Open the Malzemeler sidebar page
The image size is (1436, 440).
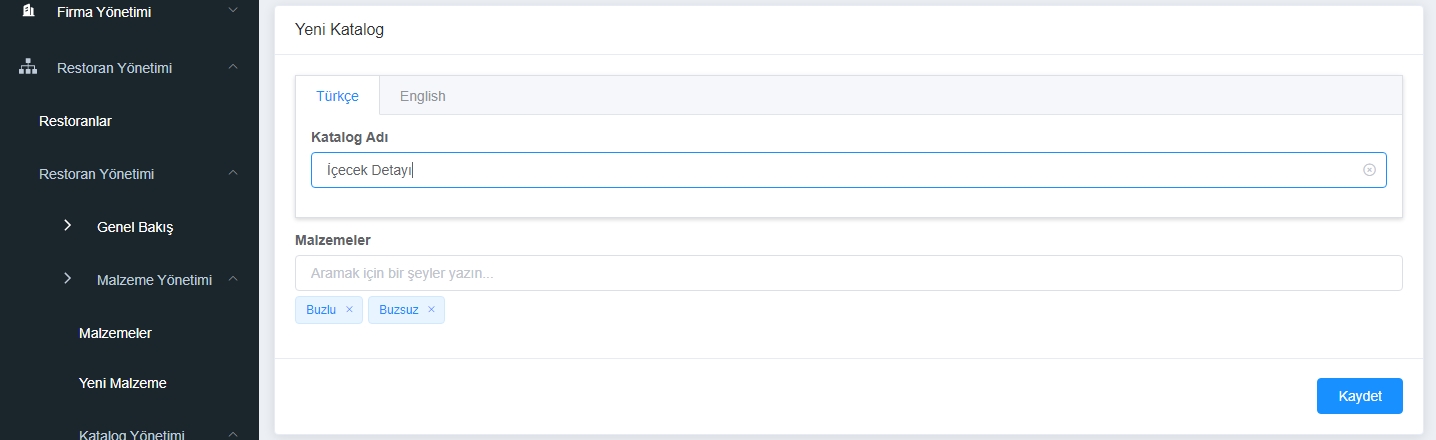(115, 332)
